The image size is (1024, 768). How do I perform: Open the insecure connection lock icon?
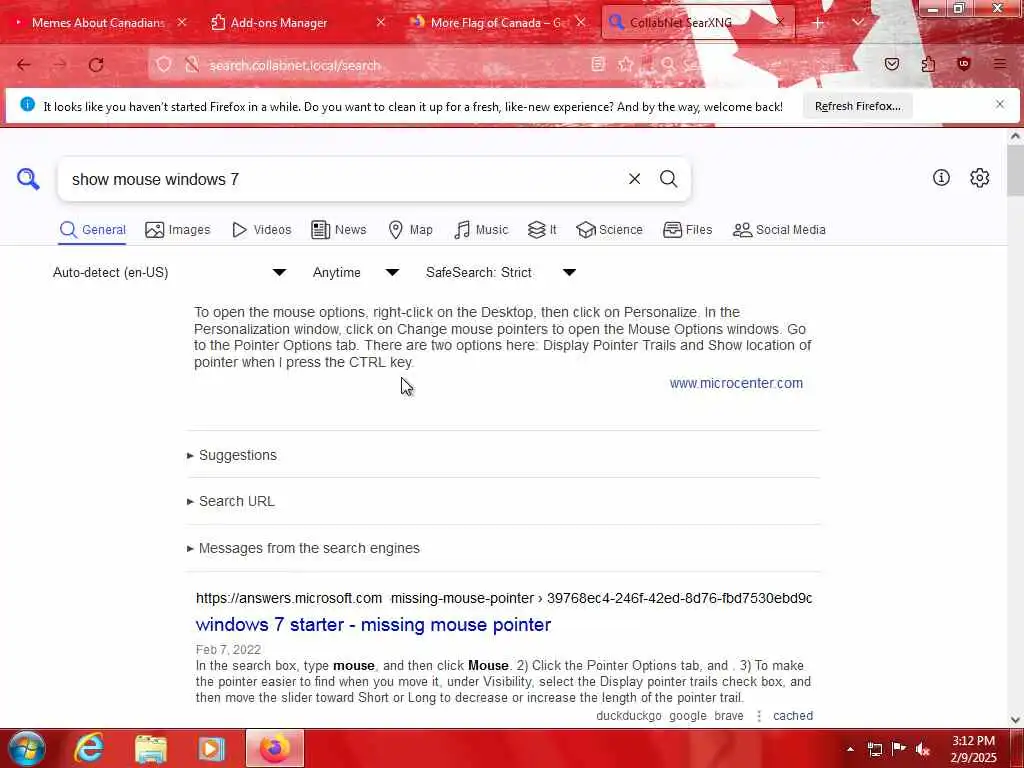click(191, 65)
